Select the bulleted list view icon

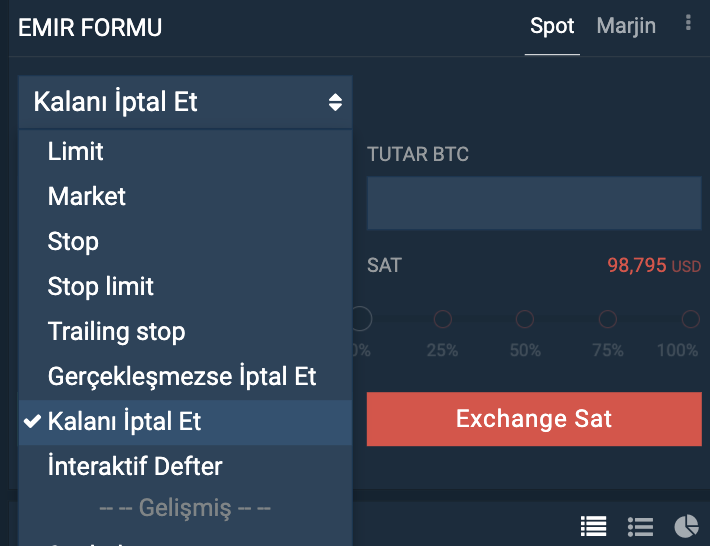coord(640,527)
